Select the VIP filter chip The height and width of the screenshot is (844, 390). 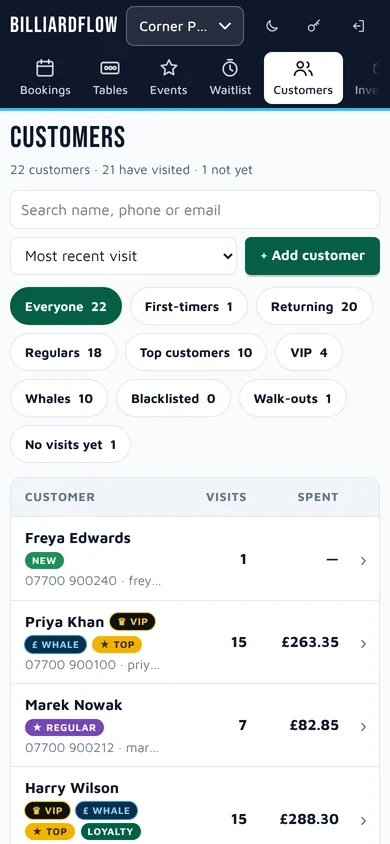tap(309, 353)
